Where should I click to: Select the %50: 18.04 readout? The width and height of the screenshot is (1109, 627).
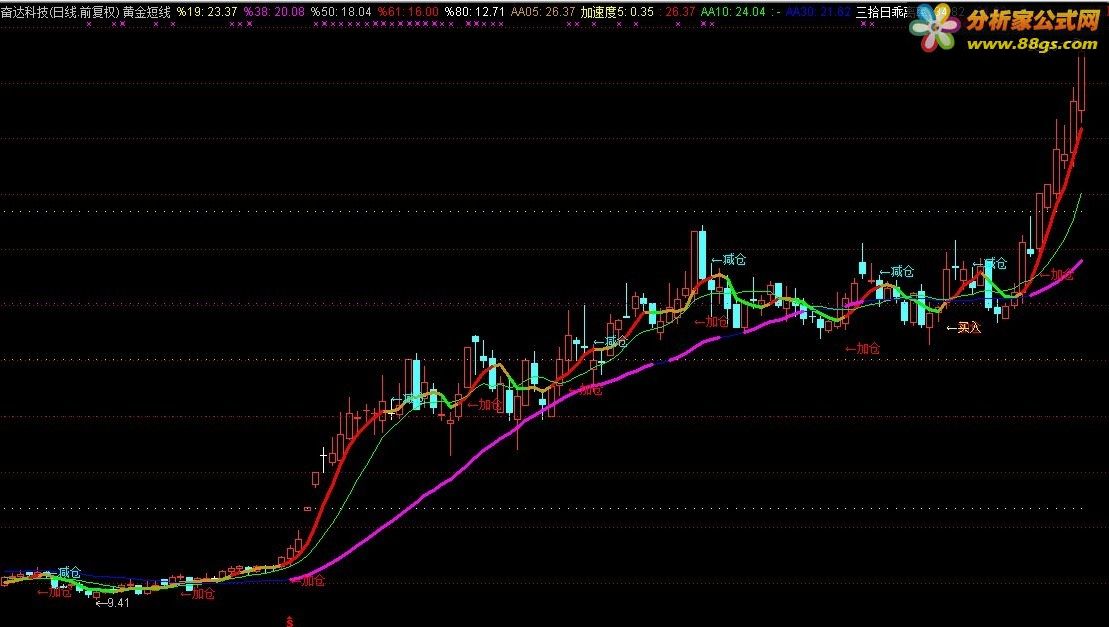click(x=342, y=11)
